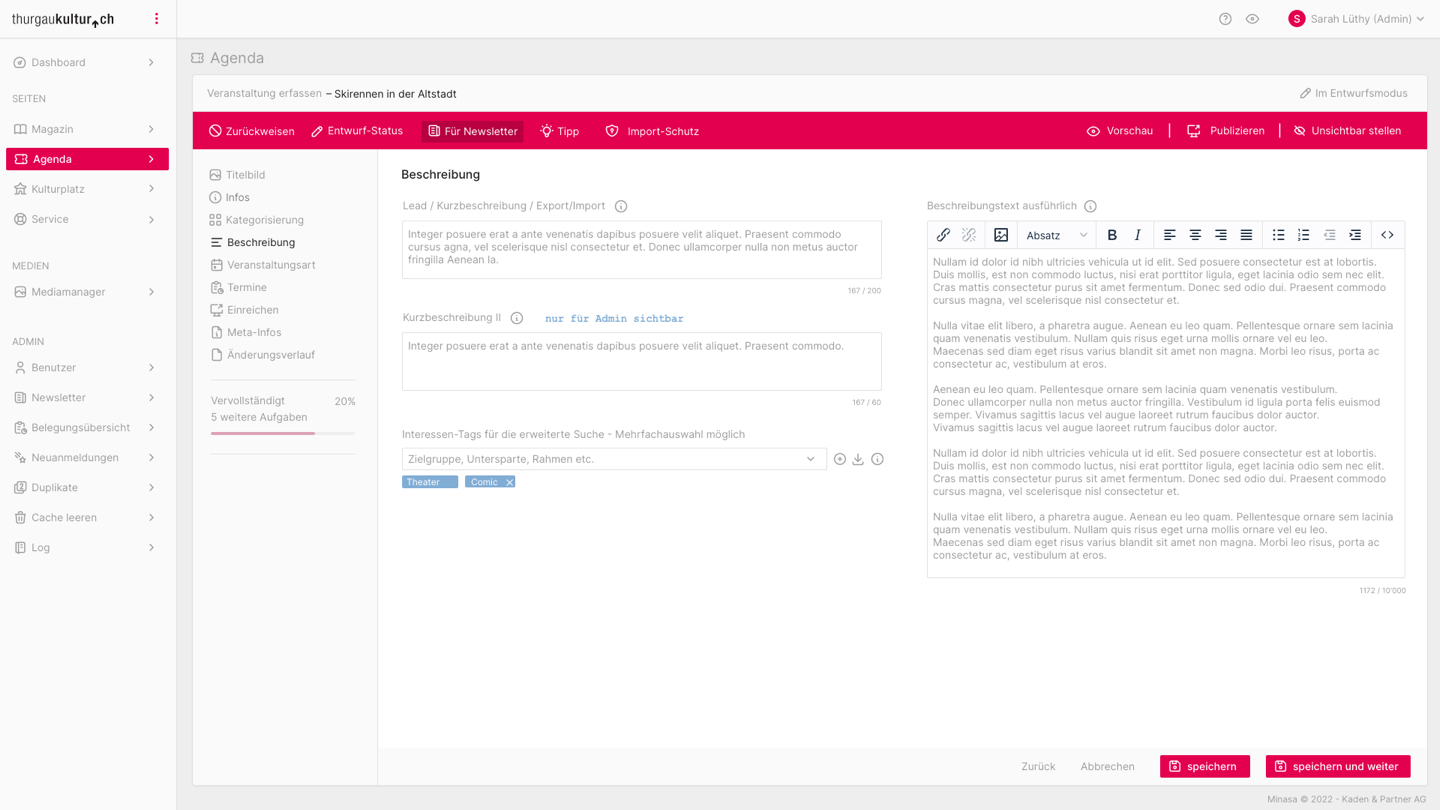
Task: Open the help question mark icon
Action: 1225,19
